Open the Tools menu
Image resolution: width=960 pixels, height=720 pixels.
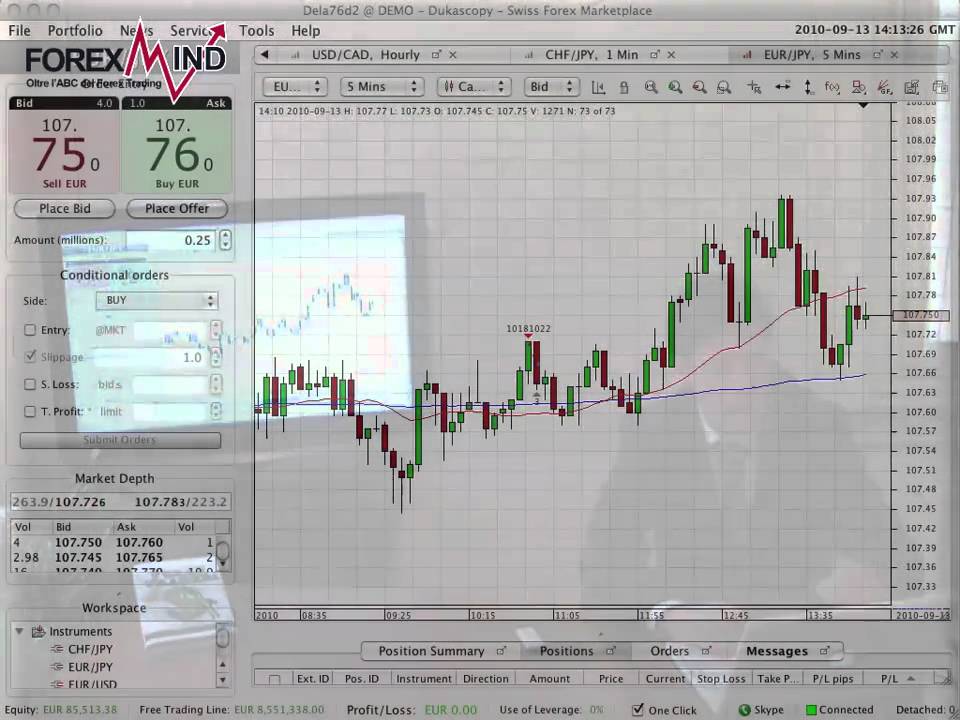click(256, 31)
